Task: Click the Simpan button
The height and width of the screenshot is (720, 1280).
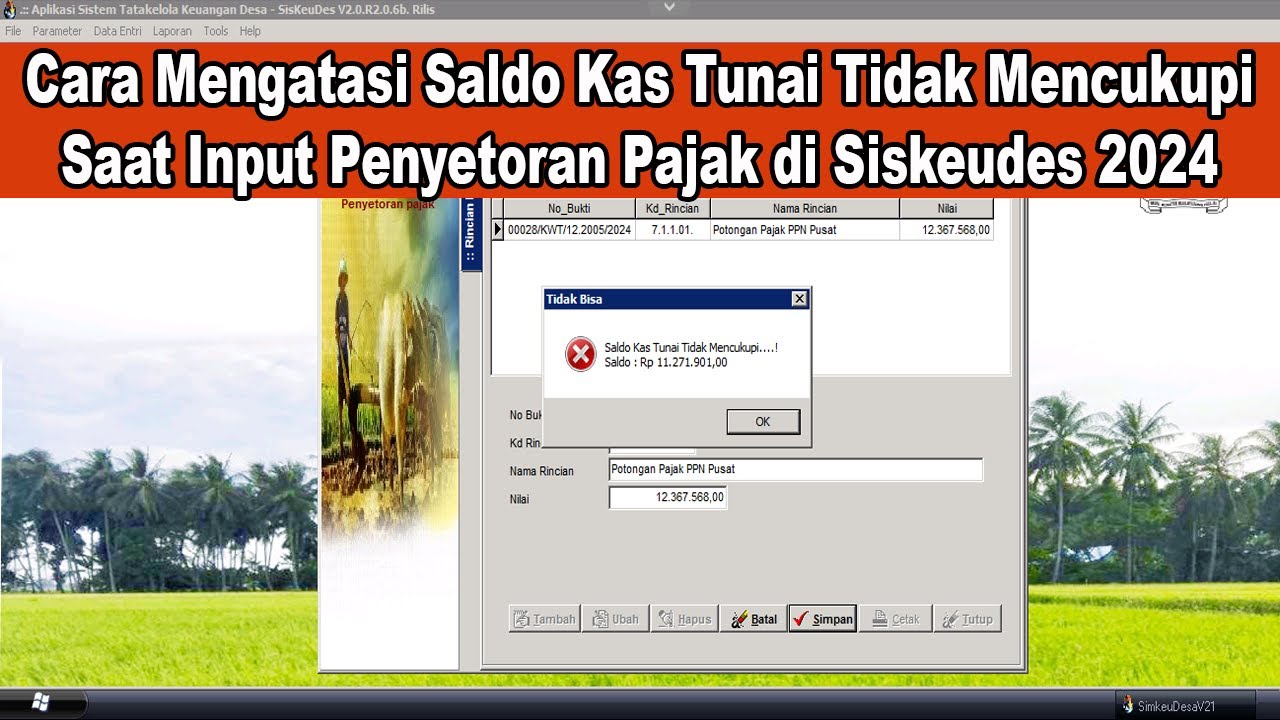Action: 822,619
